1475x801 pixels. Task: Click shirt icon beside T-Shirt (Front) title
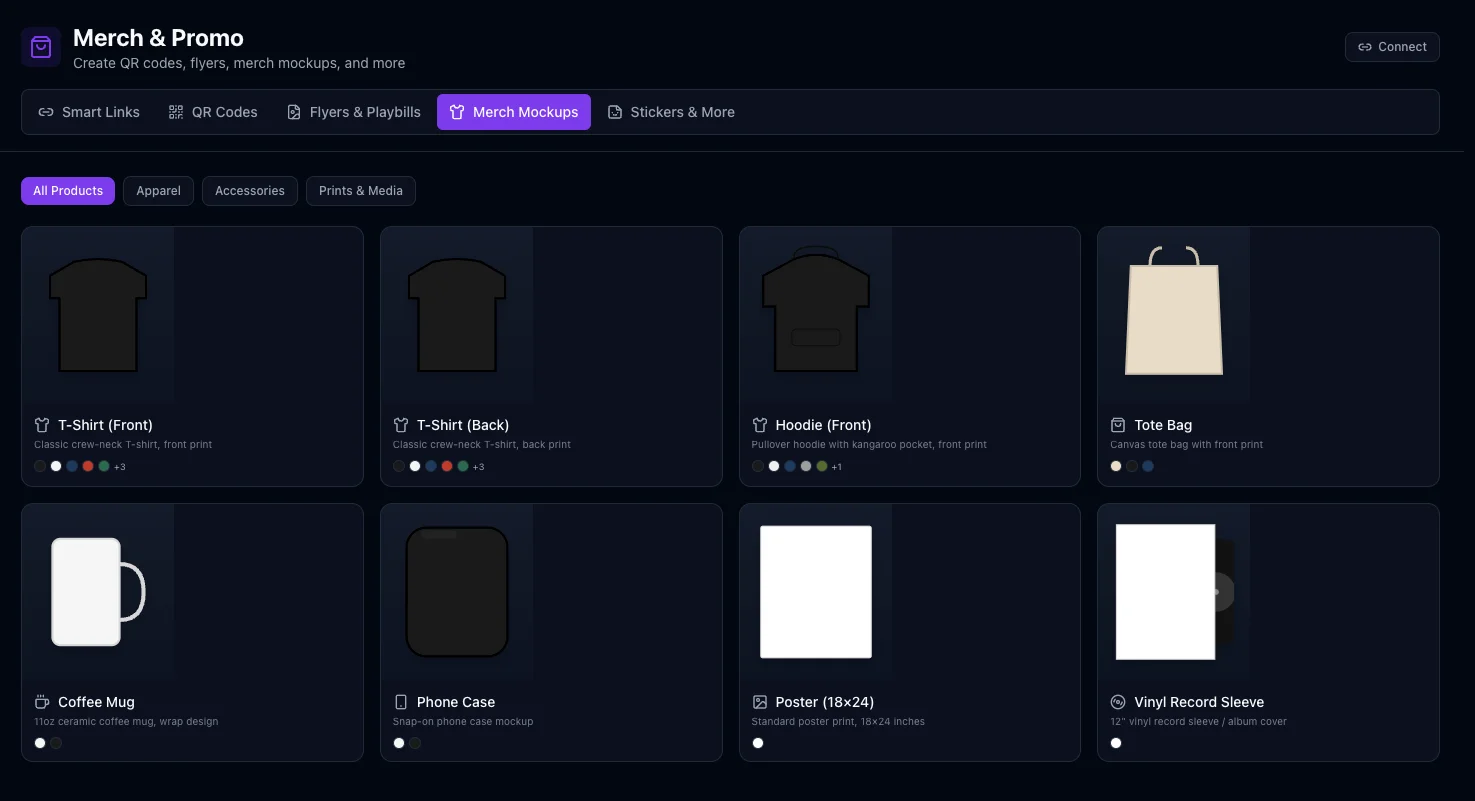pos(42,425)
